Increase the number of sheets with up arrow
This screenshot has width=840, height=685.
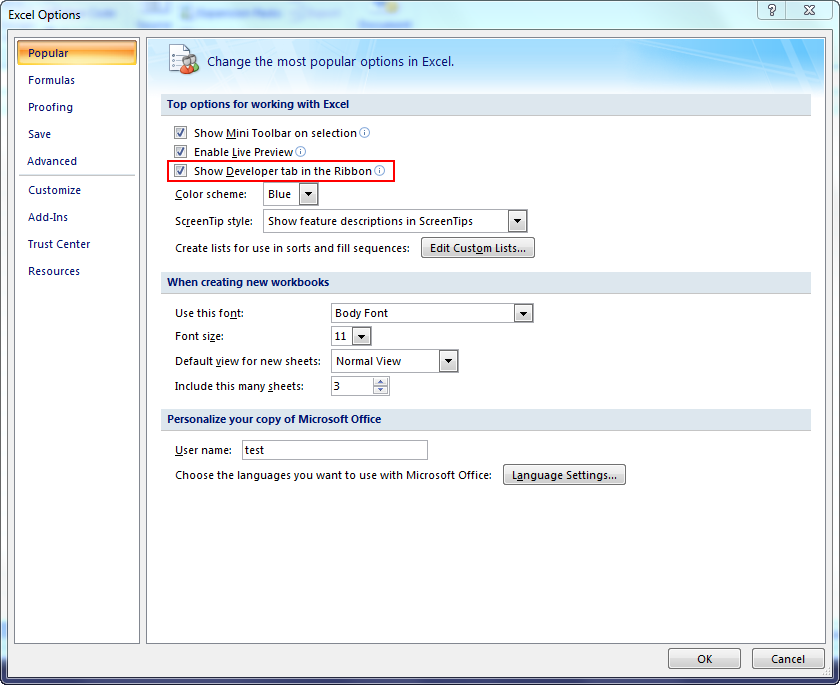tap(380, 382)
